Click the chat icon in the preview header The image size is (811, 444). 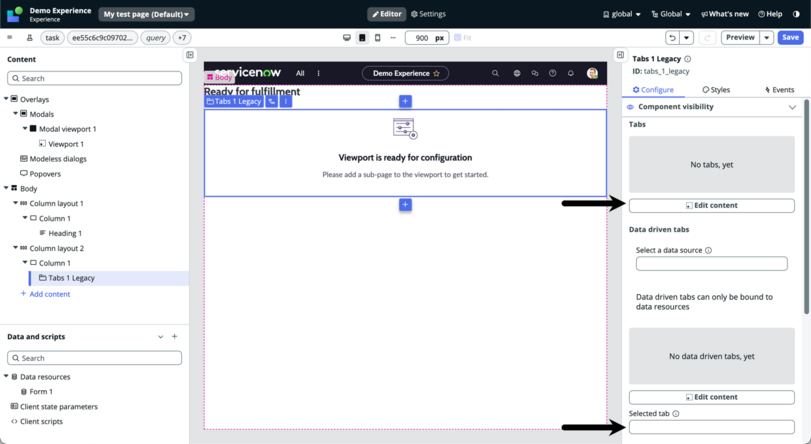[535, 73]
